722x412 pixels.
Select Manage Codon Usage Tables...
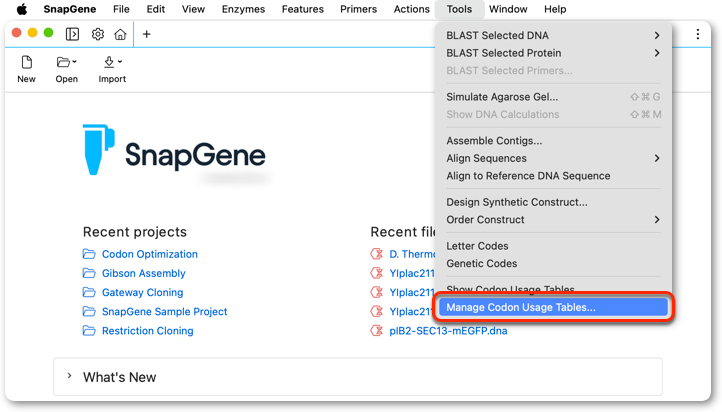553,308
